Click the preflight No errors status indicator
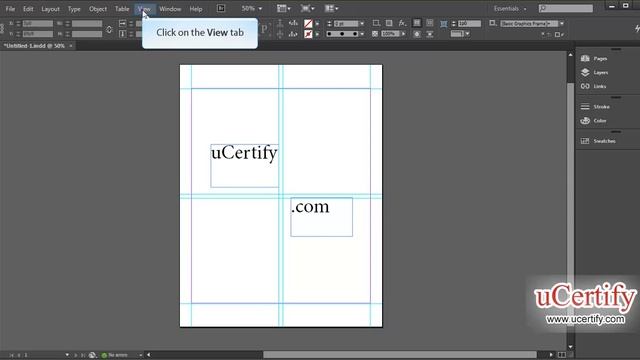The height and width of the screenshot is (360, 640). click(115, 355)
